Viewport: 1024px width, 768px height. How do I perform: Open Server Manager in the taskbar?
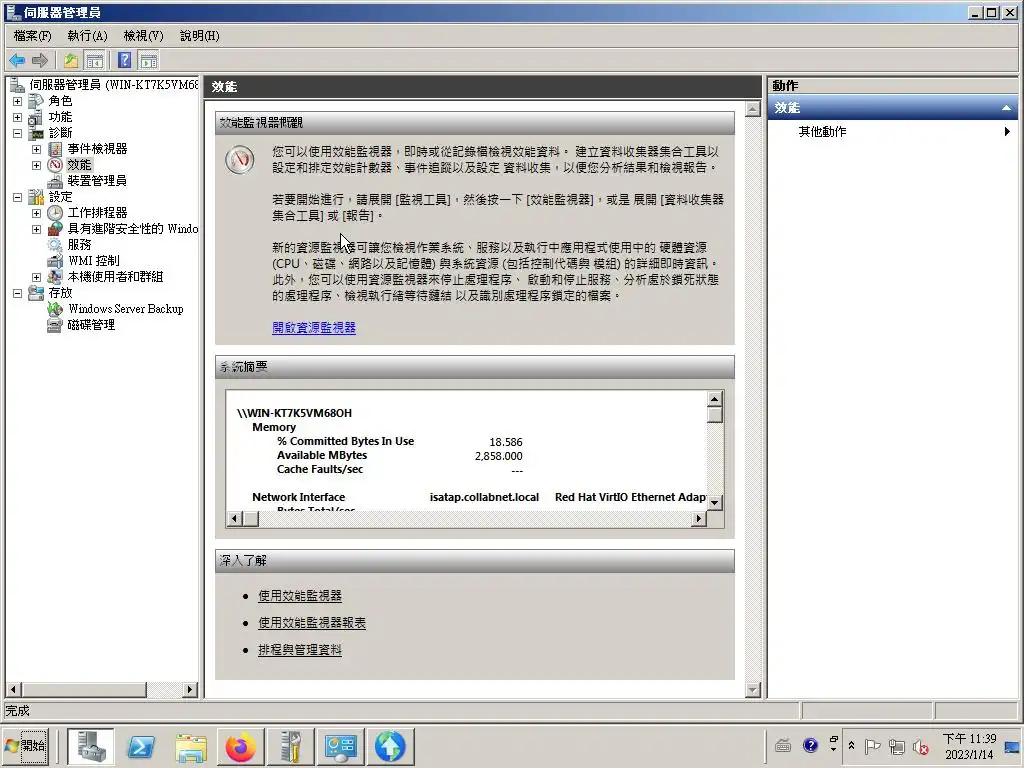pyautogui.click(x=91, y=746)
